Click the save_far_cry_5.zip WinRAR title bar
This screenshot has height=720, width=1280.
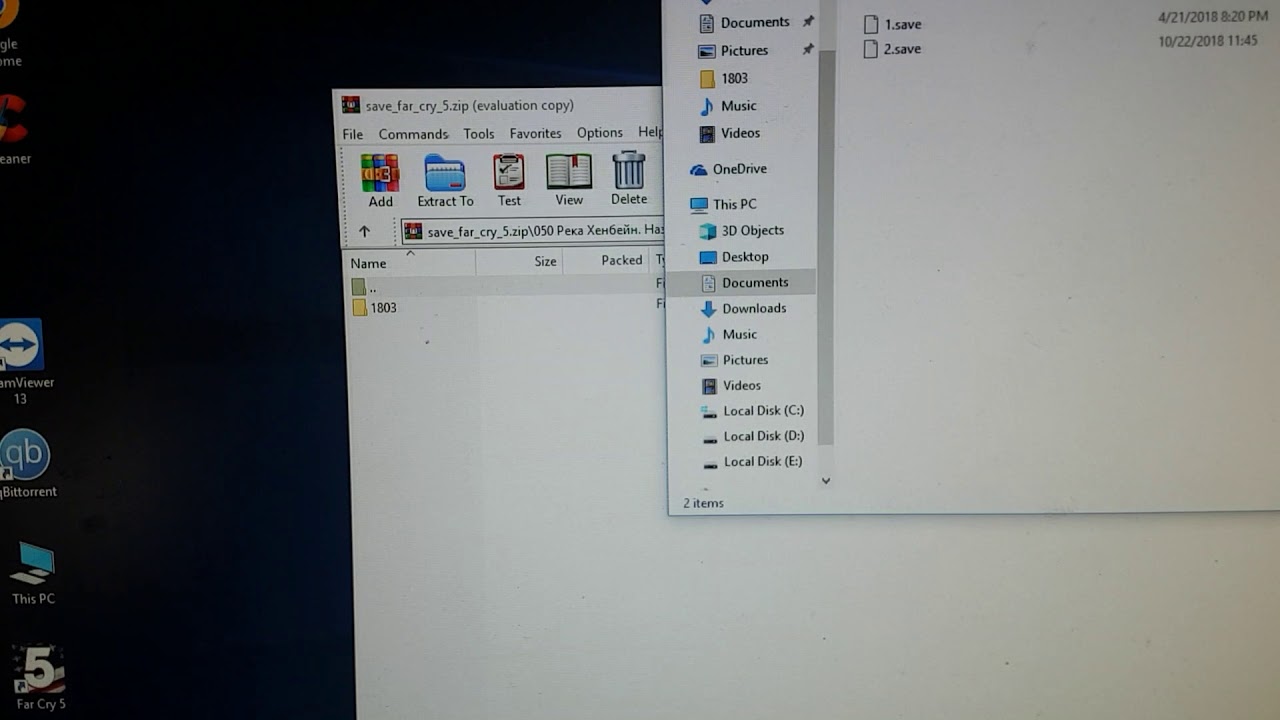pyautogui.click(x=500, y=105)
